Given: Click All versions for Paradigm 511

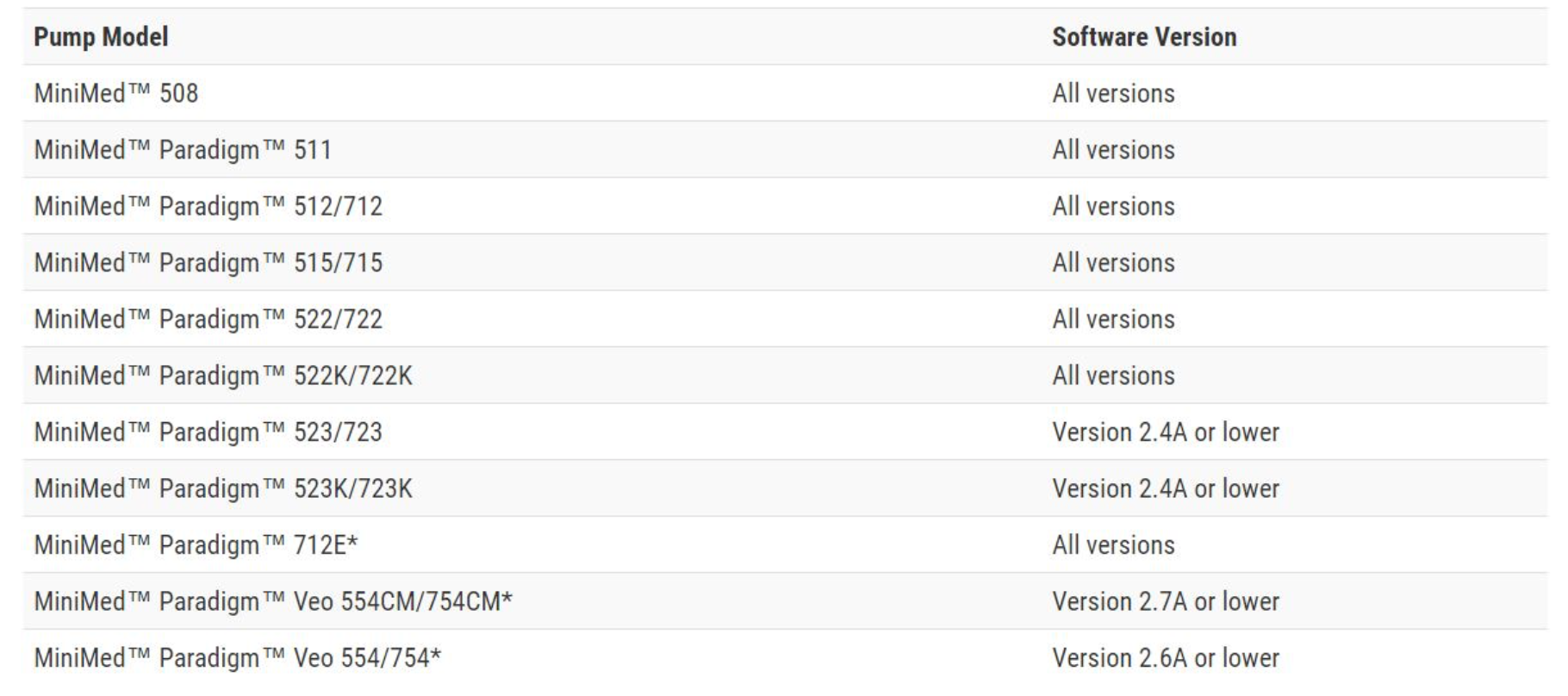Looking at the screenshot, I should coord(1113,150).
